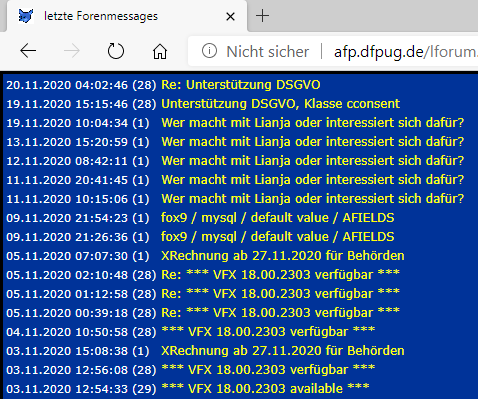The height and width of the screenshot is (399, 478).
Task: Open Re: VFX 18.00.2303 post at 02:10:48
Action: tap(280, 275)
